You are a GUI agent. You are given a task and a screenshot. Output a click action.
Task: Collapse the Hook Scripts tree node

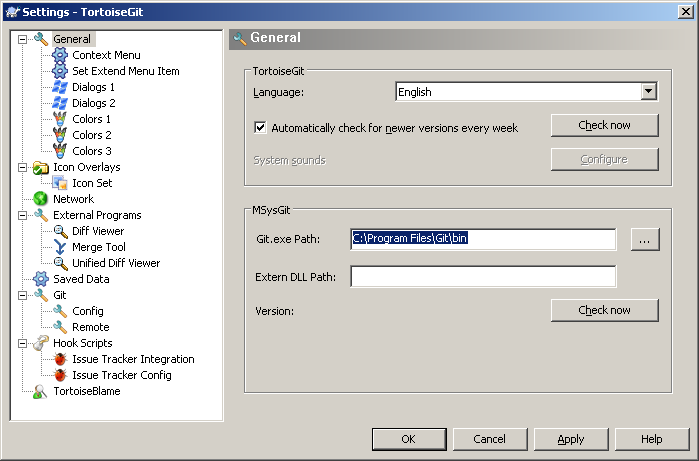click(22, 343)
